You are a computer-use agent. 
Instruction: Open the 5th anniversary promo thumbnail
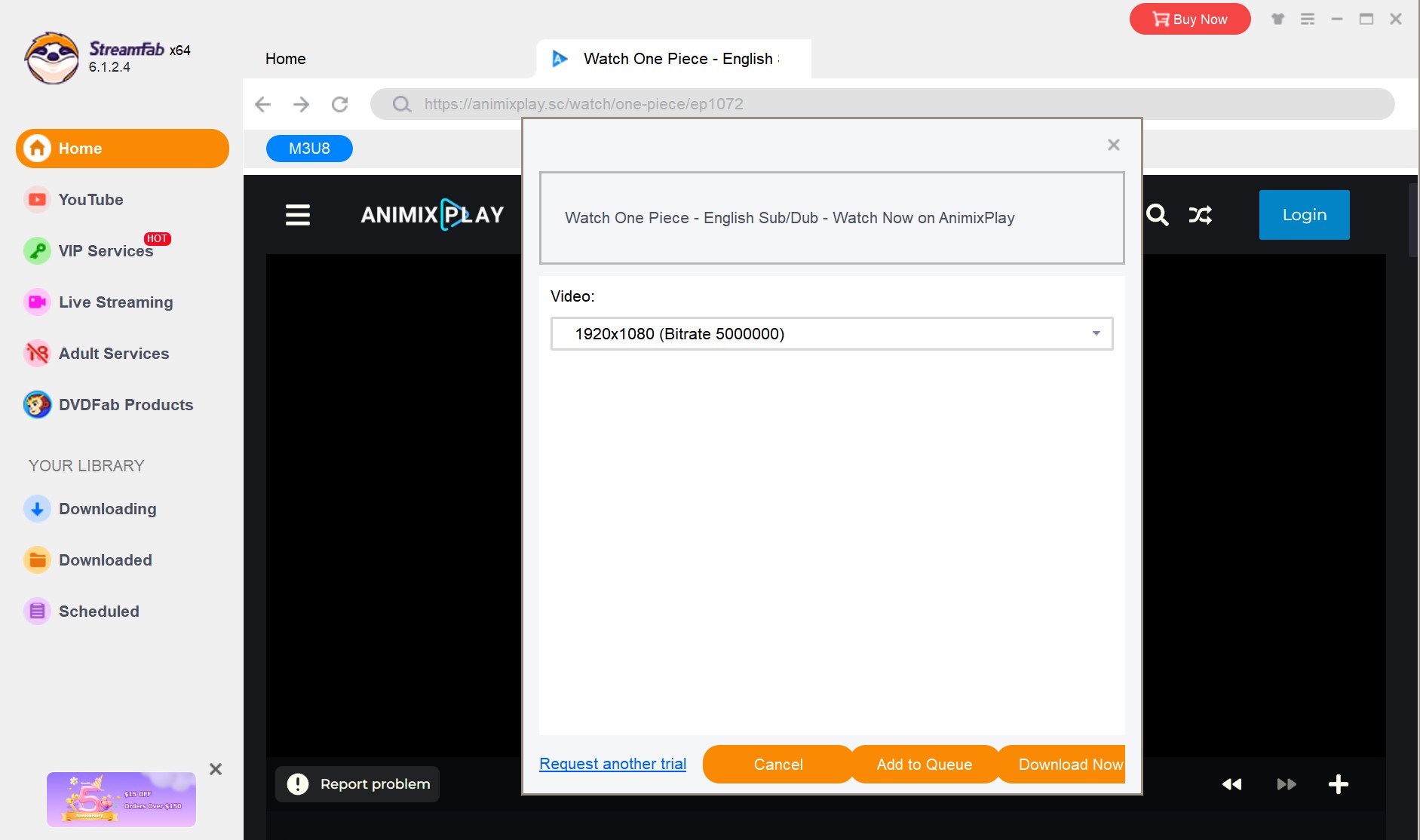point(121,799)
